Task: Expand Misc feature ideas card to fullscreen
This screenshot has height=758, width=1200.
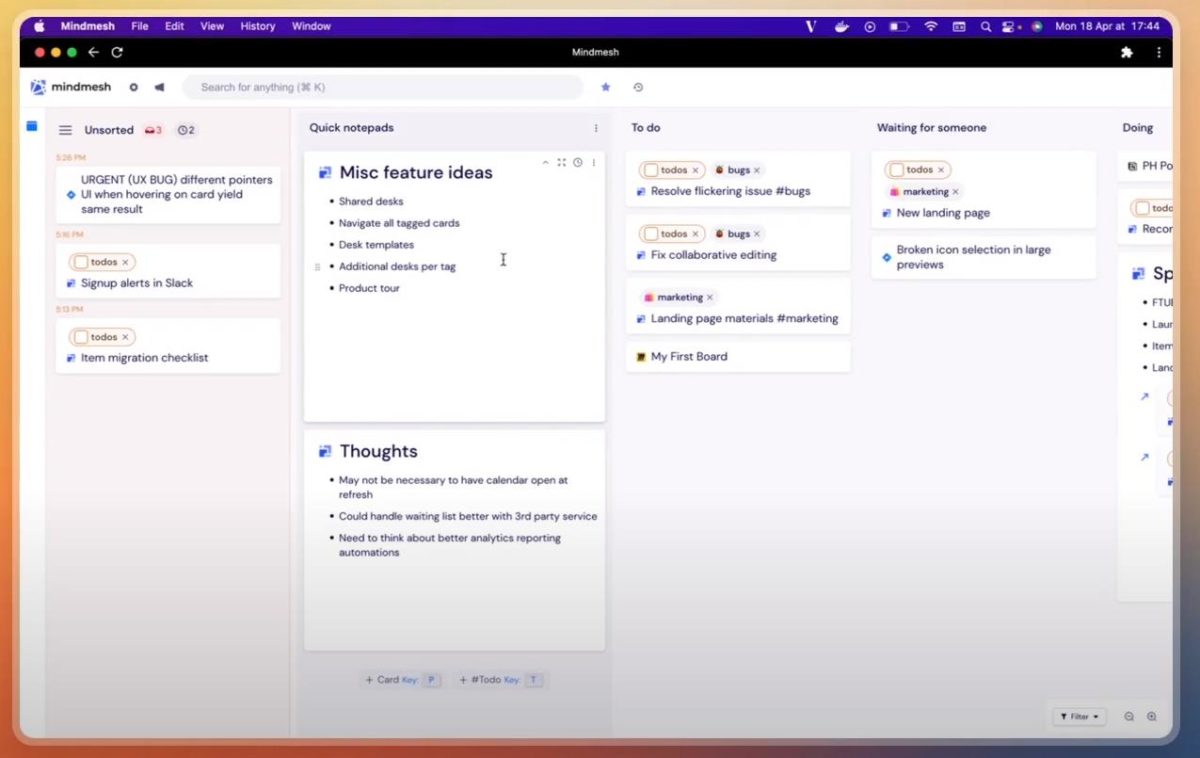Action: (x=561, y=162)
